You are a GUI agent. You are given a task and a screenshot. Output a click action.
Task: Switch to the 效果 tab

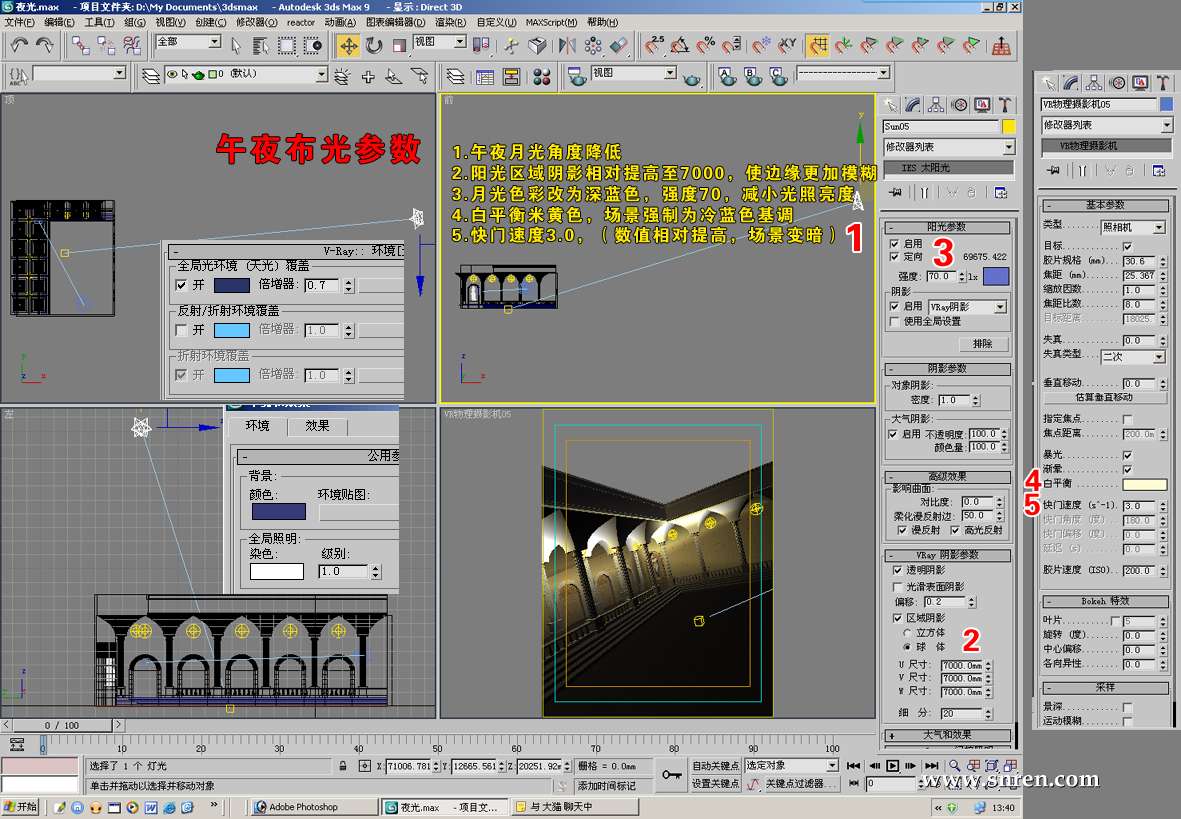coord(317,426)
